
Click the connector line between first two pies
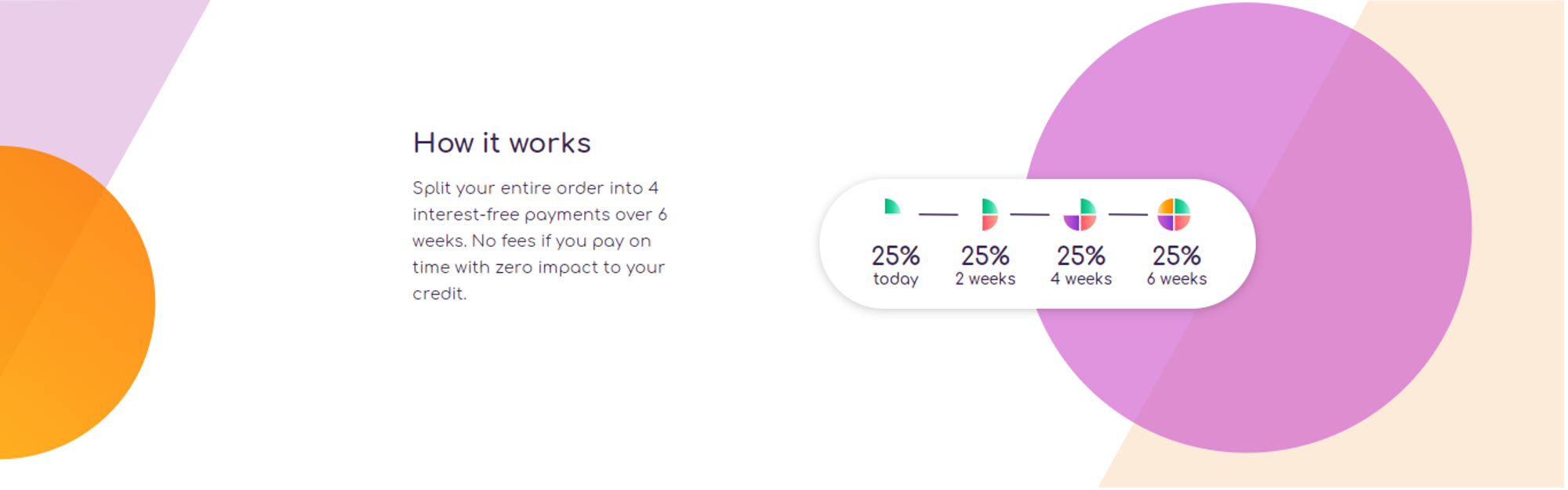[x=938, y=214]
